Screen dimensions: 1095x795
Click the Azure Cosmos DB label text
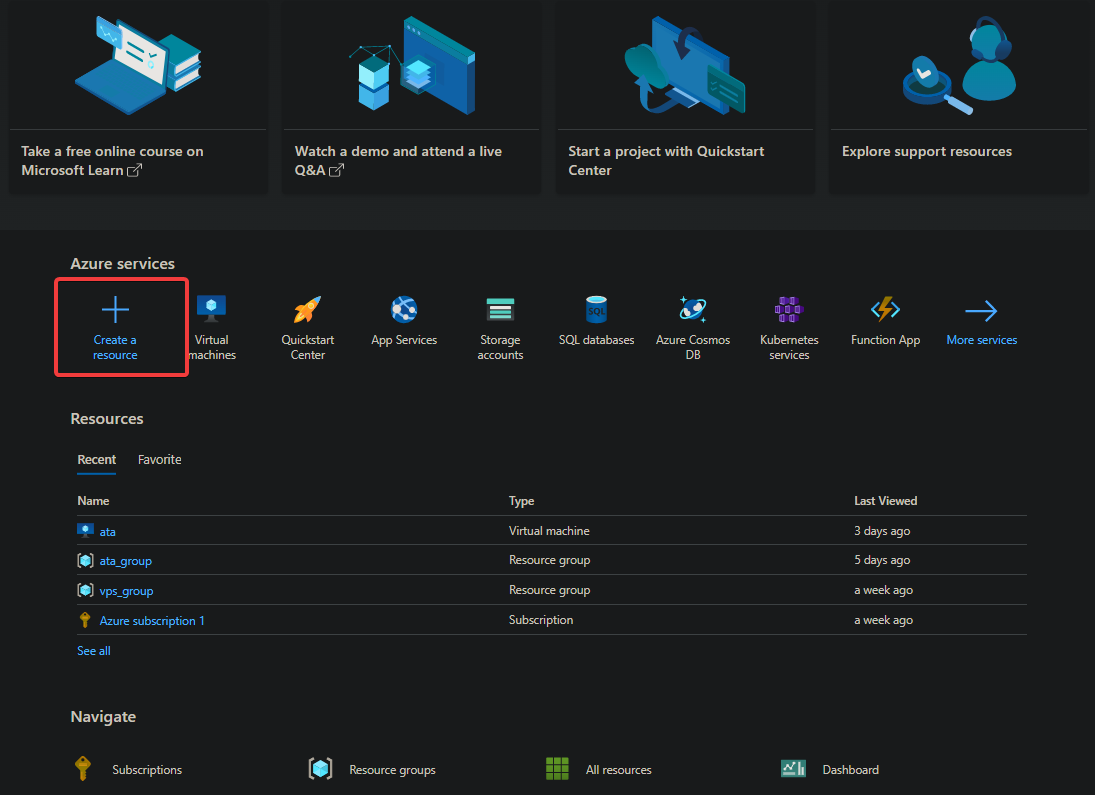point(693,347)
